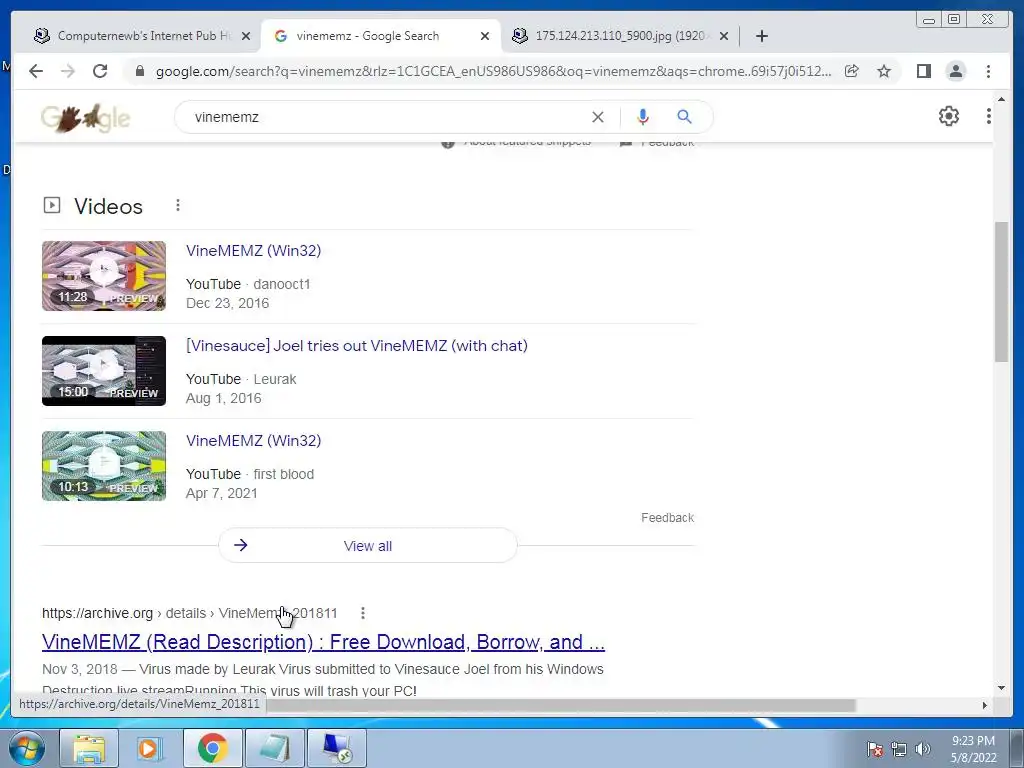Launch Windows Media Player from taskbar
The width and height of the screenshot is (1024, 768).
click(150, 748)
